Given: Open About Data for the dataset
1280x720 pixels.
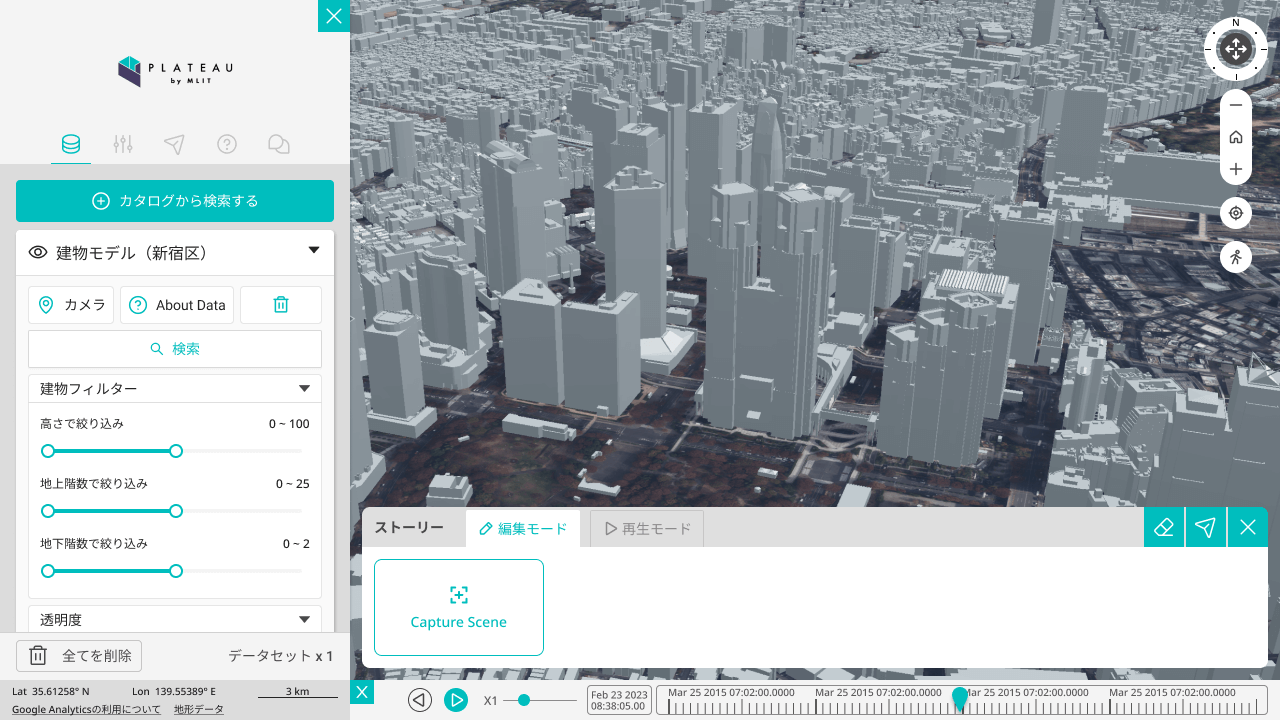Looking at the screenshot, I should point(177,305).
